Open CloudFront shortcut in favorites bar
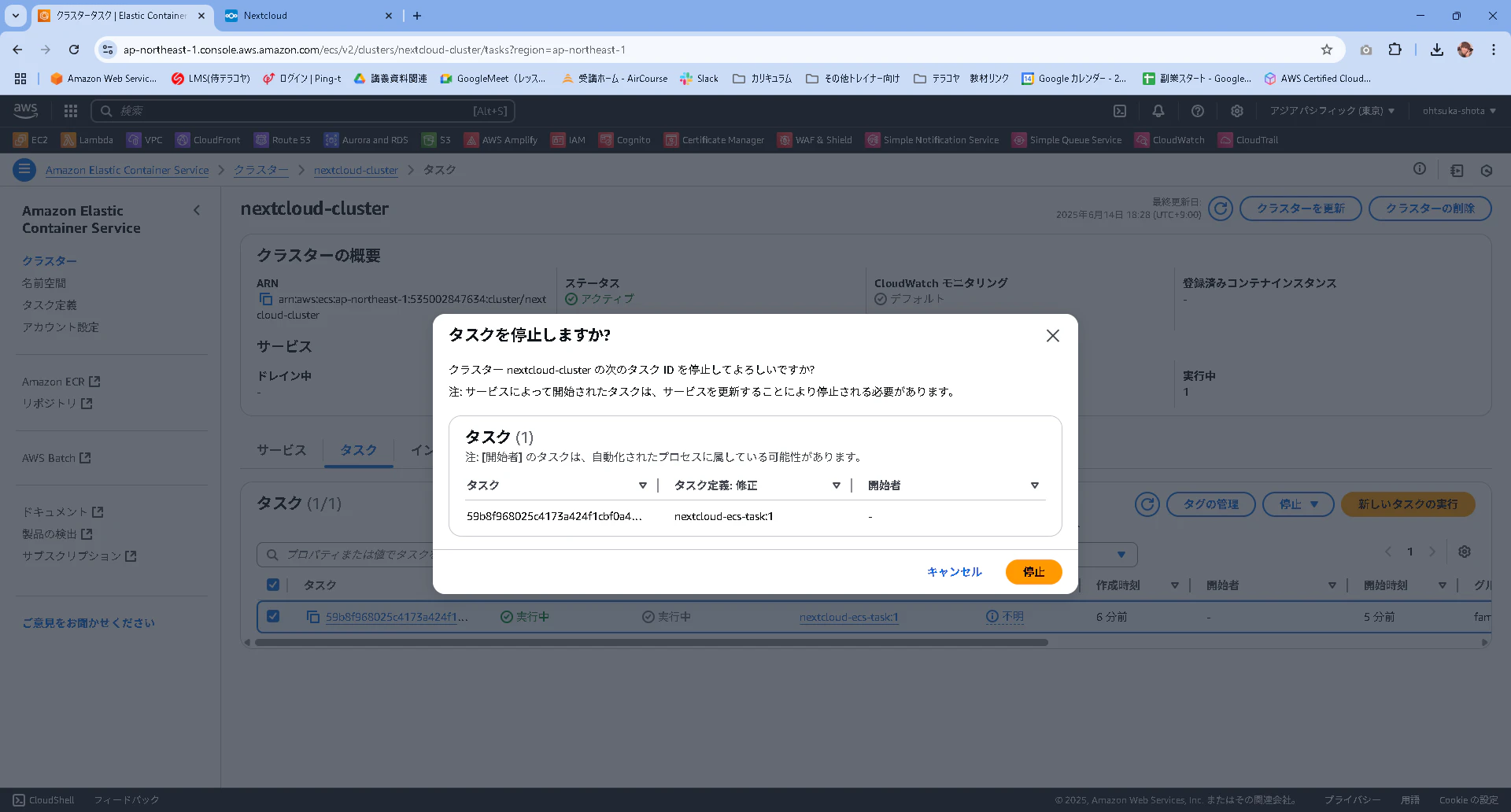This screenshot has height=812, width=1511. coord(208,140)
